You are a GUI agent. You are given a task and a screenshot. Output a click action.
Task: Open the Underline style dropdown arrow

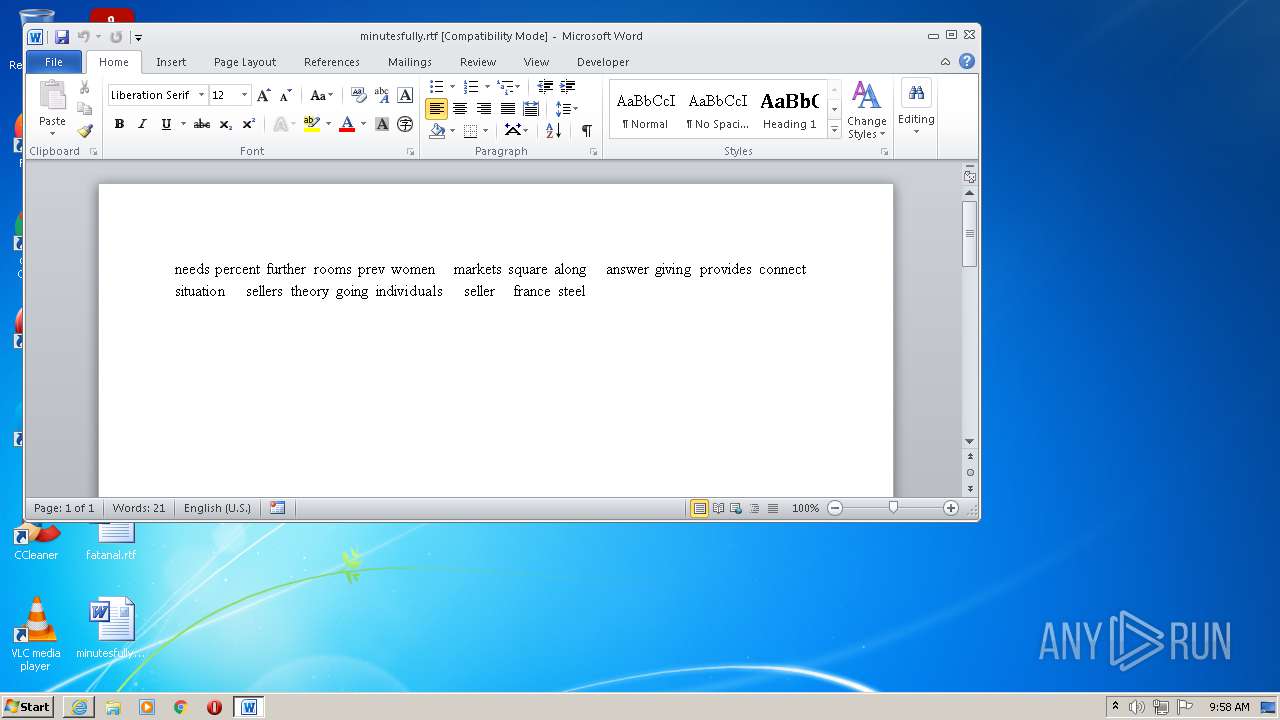click(x=183, y=124)
